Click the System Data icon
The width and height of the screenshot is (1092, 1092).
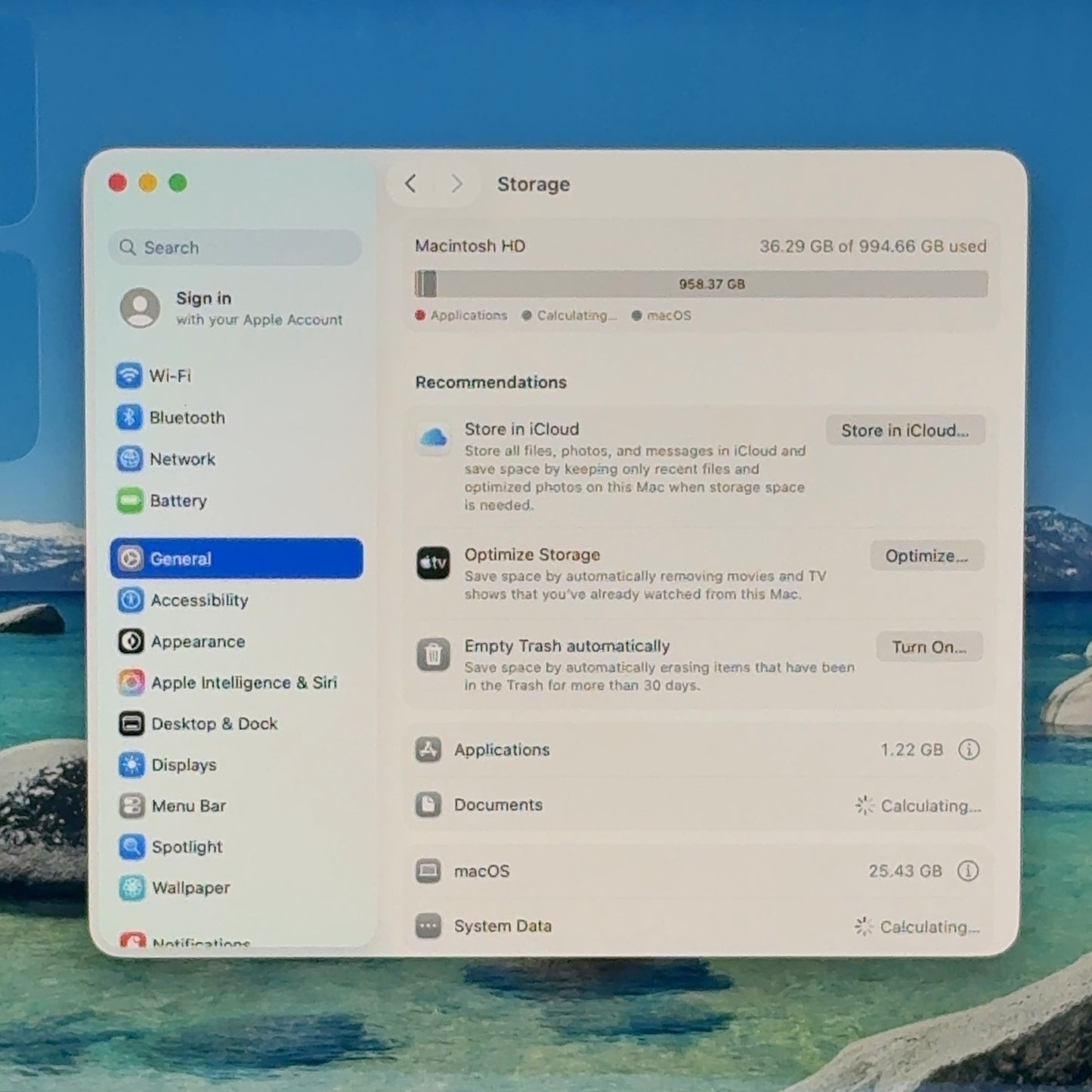tap(428, 926)
